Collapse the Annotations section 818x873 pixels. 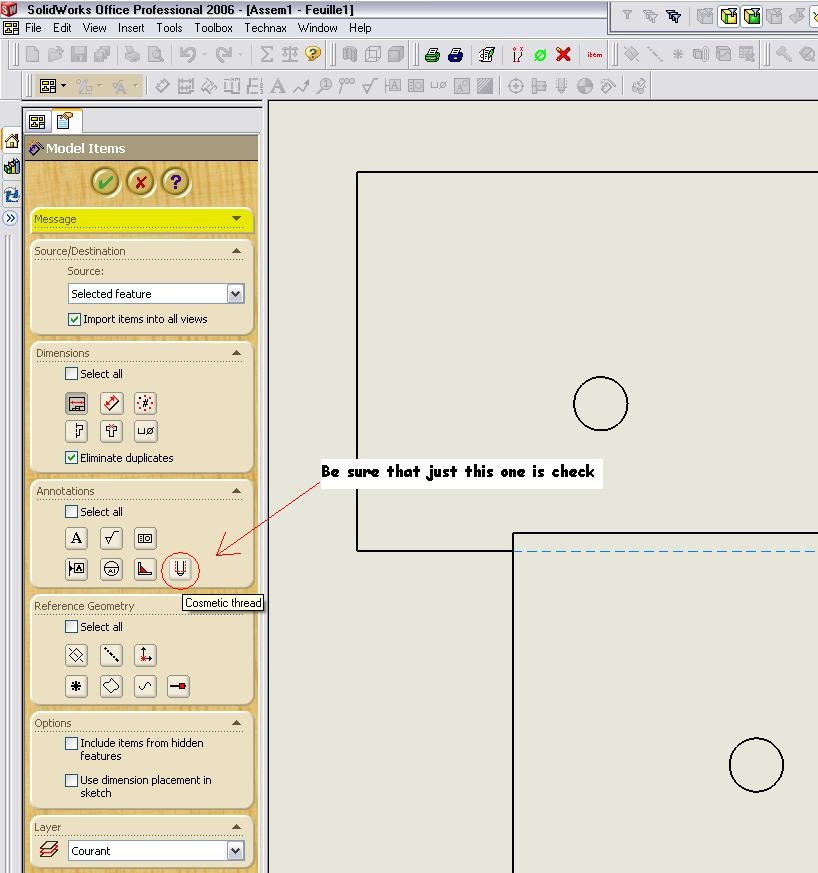click(237, 491)
